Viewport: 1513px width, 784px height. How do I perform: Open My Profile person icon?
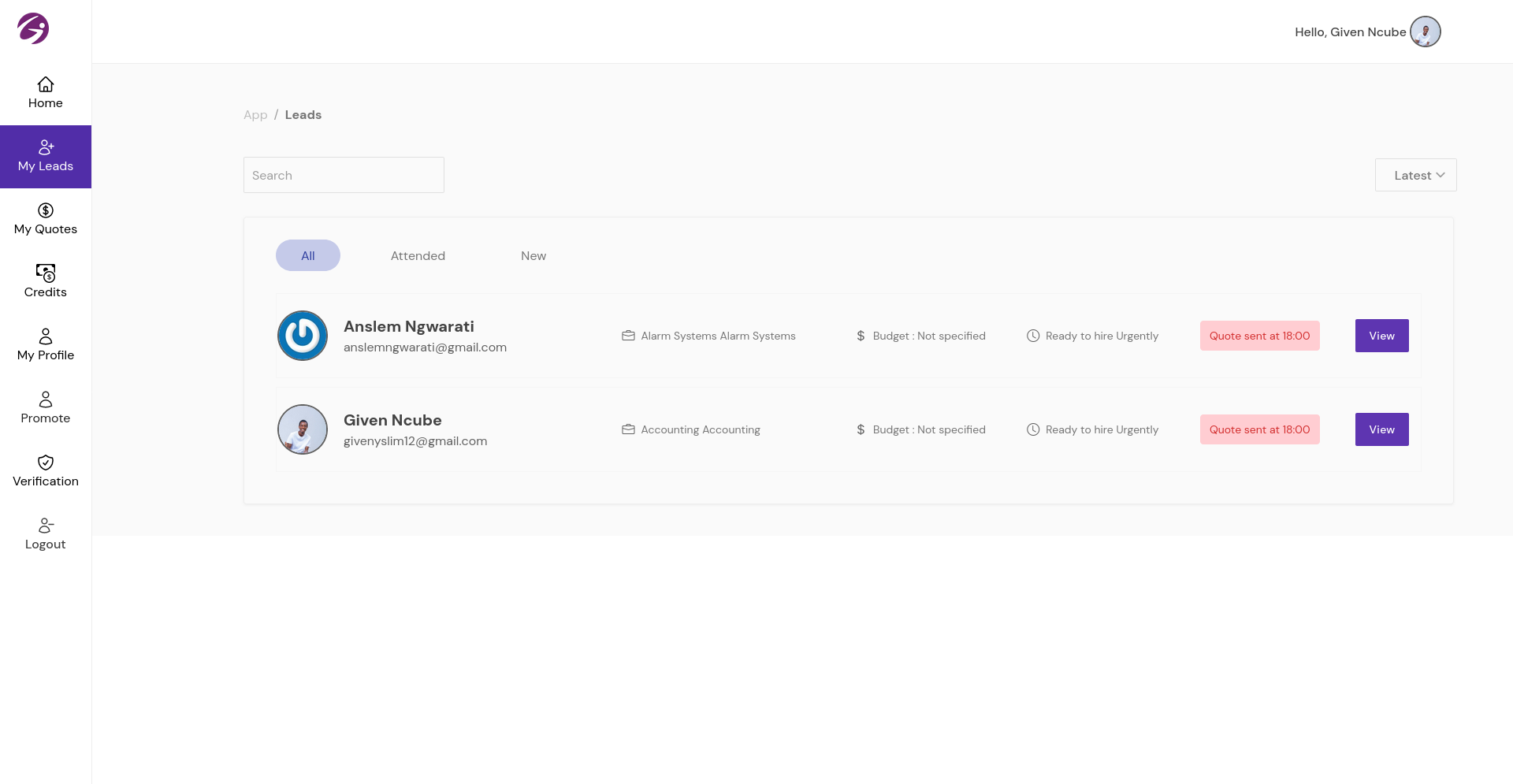click(46, 336)
